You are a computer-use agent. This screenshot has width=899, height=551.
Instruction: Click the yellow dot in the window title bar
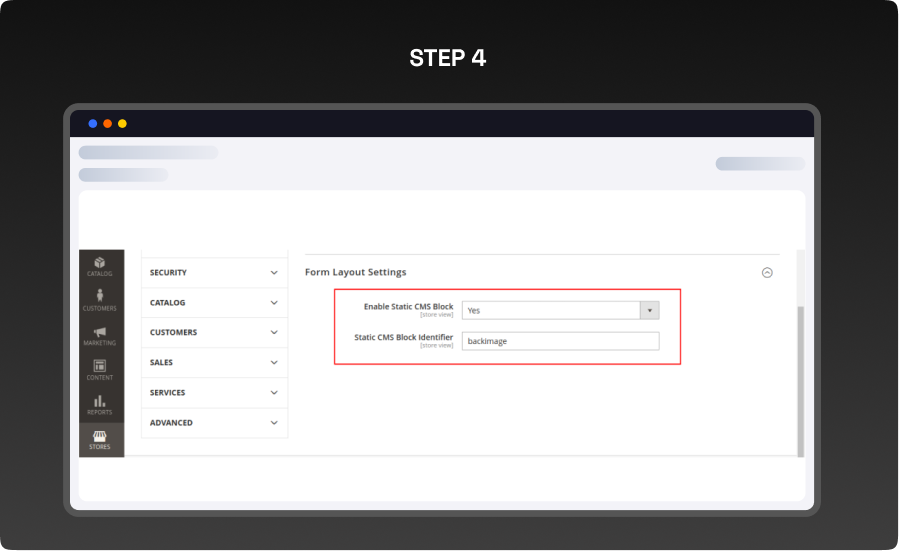122,124
